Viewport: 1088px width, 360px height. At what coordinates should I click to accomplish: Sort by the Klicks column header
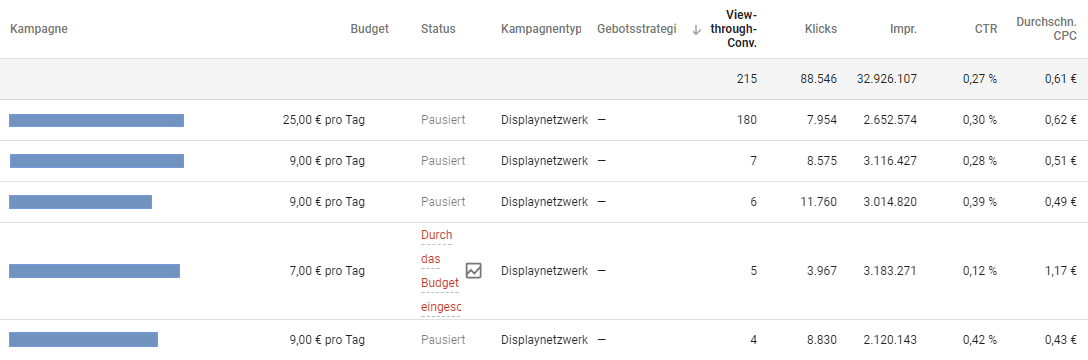click(821, 29)
